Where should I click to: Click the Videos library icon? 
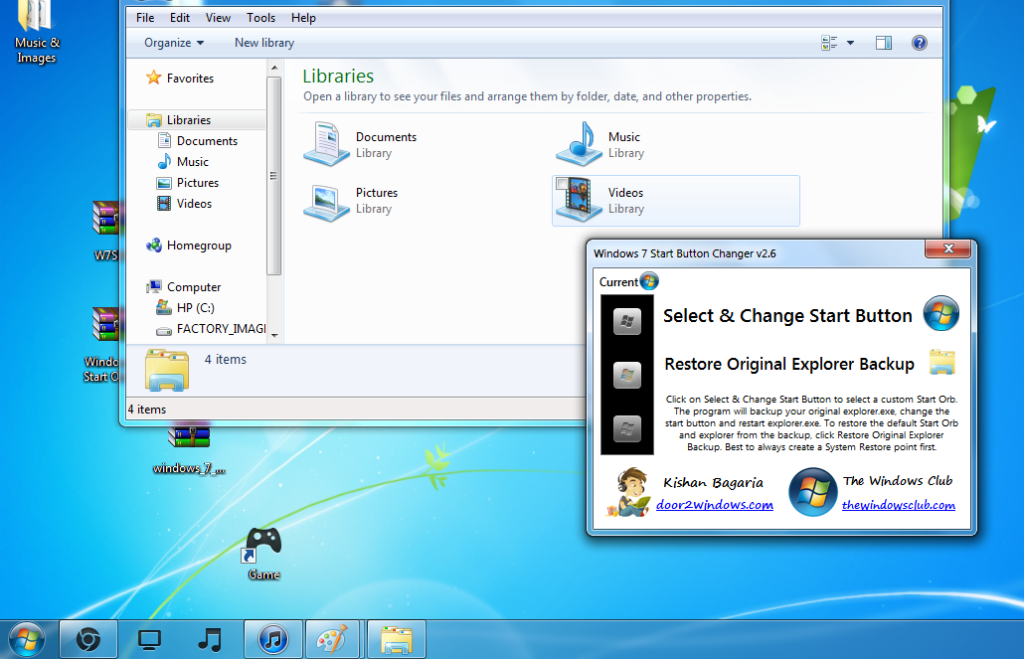(x=579, y=201)
